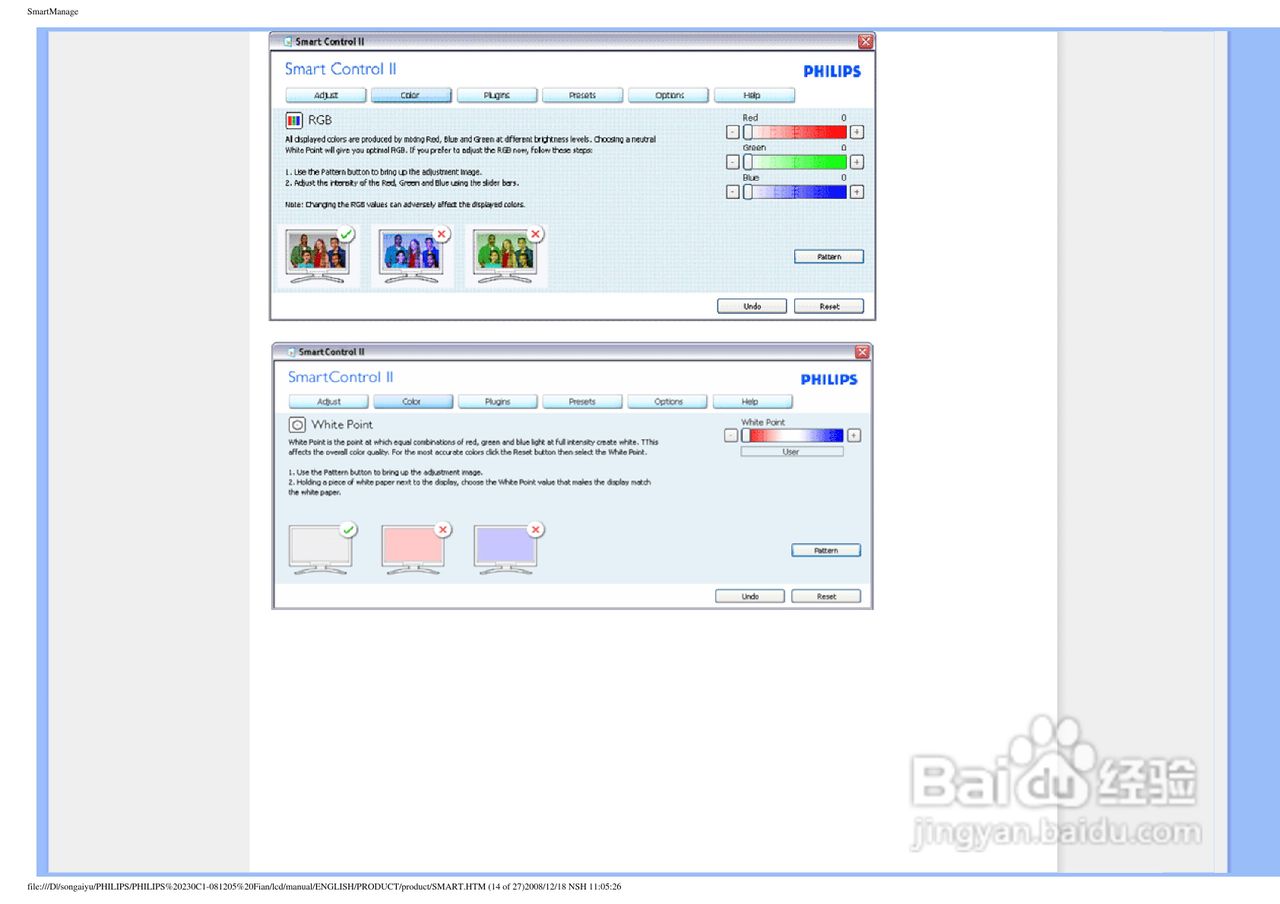The height and width of the screenshot is (904, 1280).
Task: Switch to Presets tab in the RGB window
Action: [582, 95]
